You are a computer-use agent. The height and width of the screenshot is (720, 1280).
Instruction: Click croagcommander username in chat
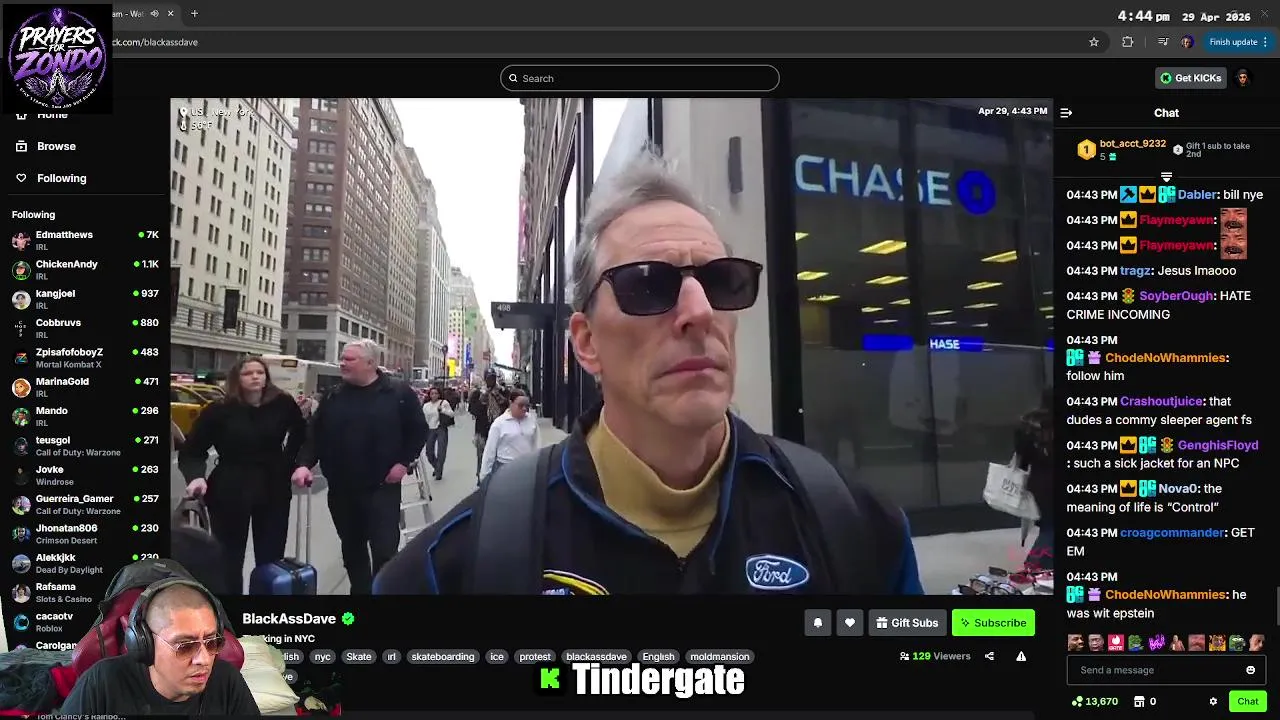1172,533
